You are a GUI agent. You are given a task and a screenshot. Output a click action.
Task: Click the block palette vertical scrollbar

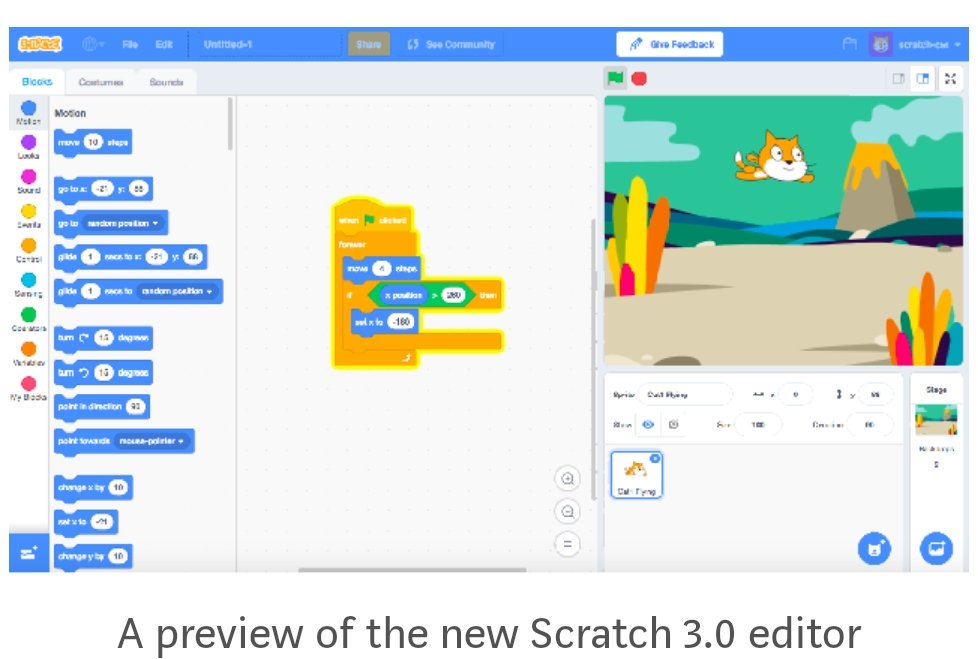[230, 125]
